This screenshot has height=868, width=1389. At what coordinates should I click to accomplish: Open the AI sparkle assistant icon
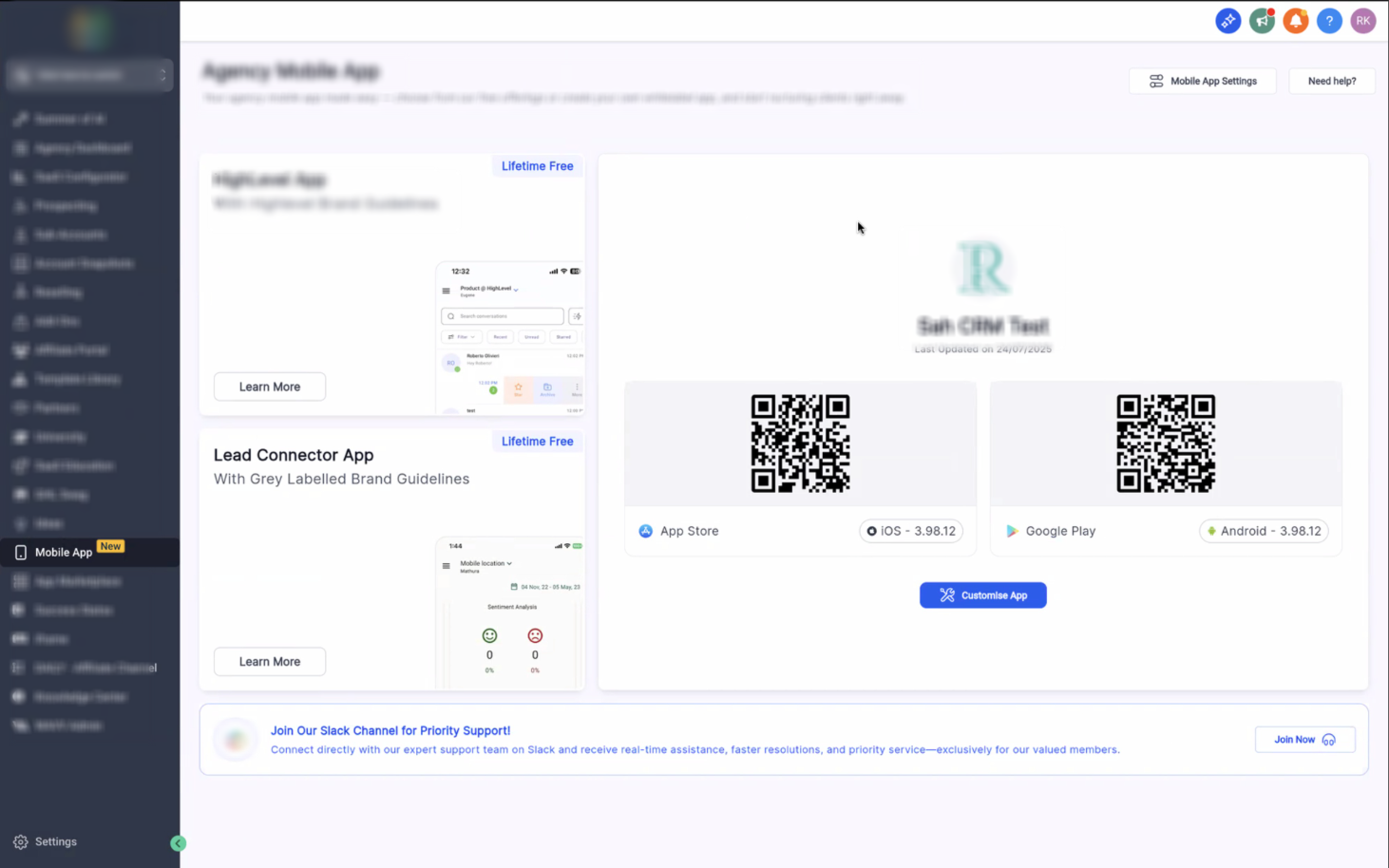[1227, 21]
